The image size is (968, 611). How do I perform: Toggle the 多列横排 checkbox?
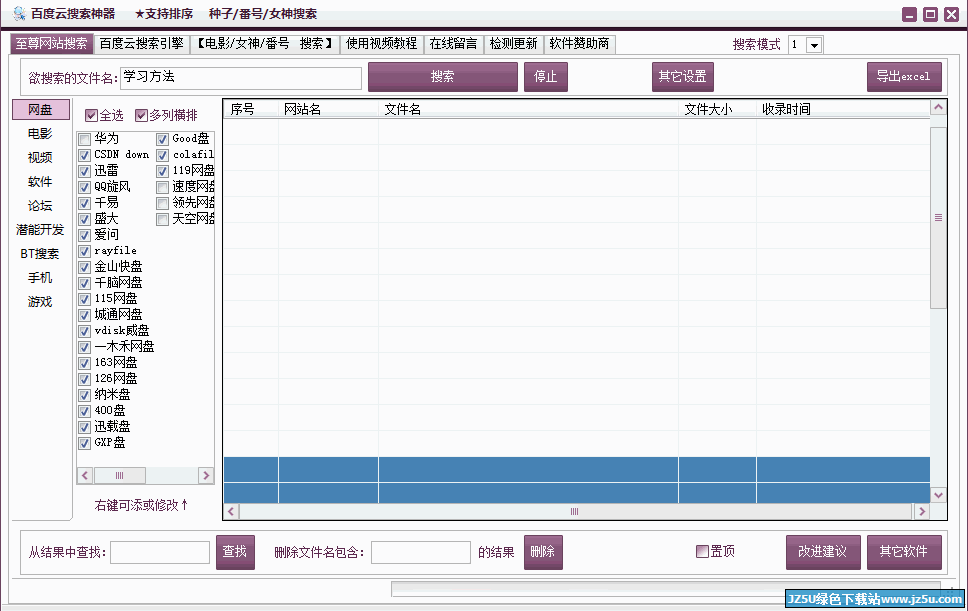pos(141,115)
